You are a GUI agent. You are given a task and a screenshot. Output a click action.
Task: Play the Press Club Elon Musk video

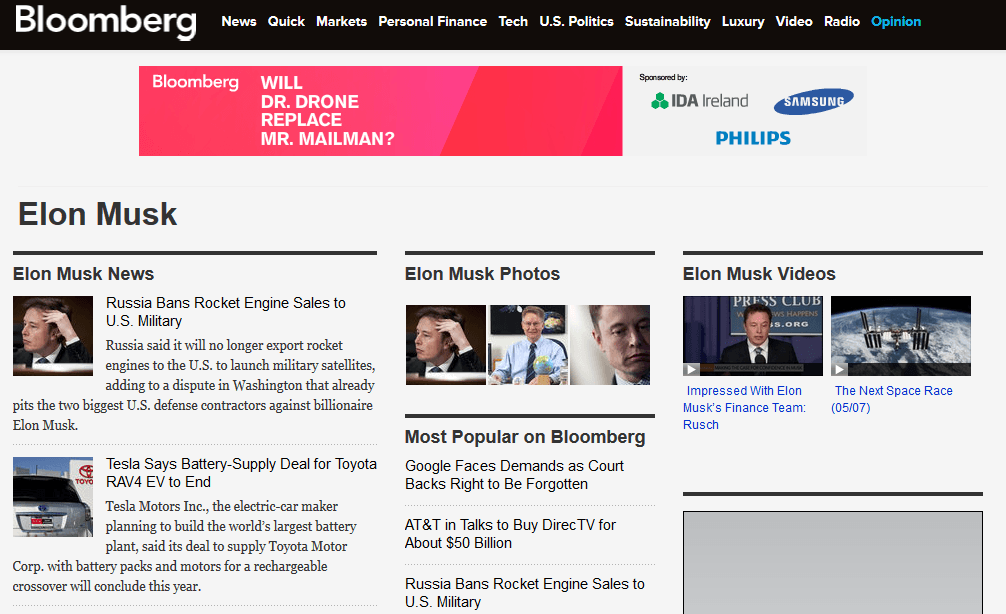[753, 336]
